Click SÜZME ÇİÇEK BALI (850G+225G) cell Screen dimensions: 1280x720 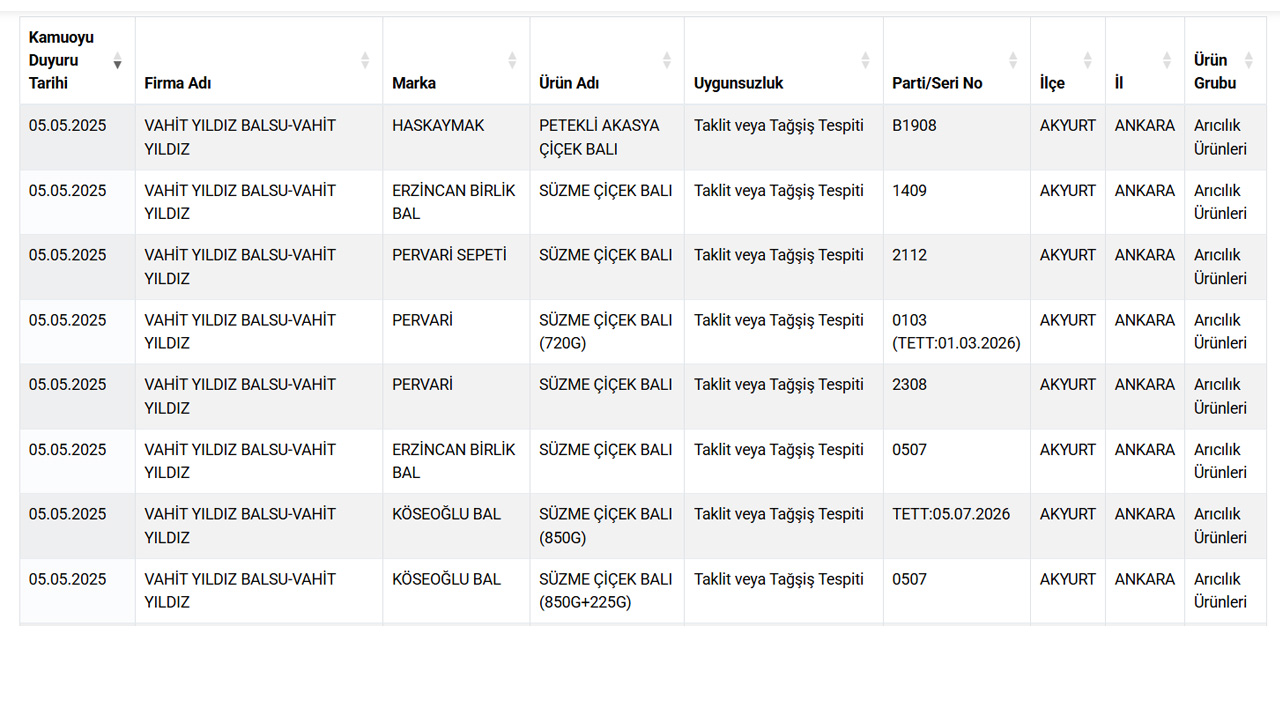pyautogui.click(x=607, y=591)
